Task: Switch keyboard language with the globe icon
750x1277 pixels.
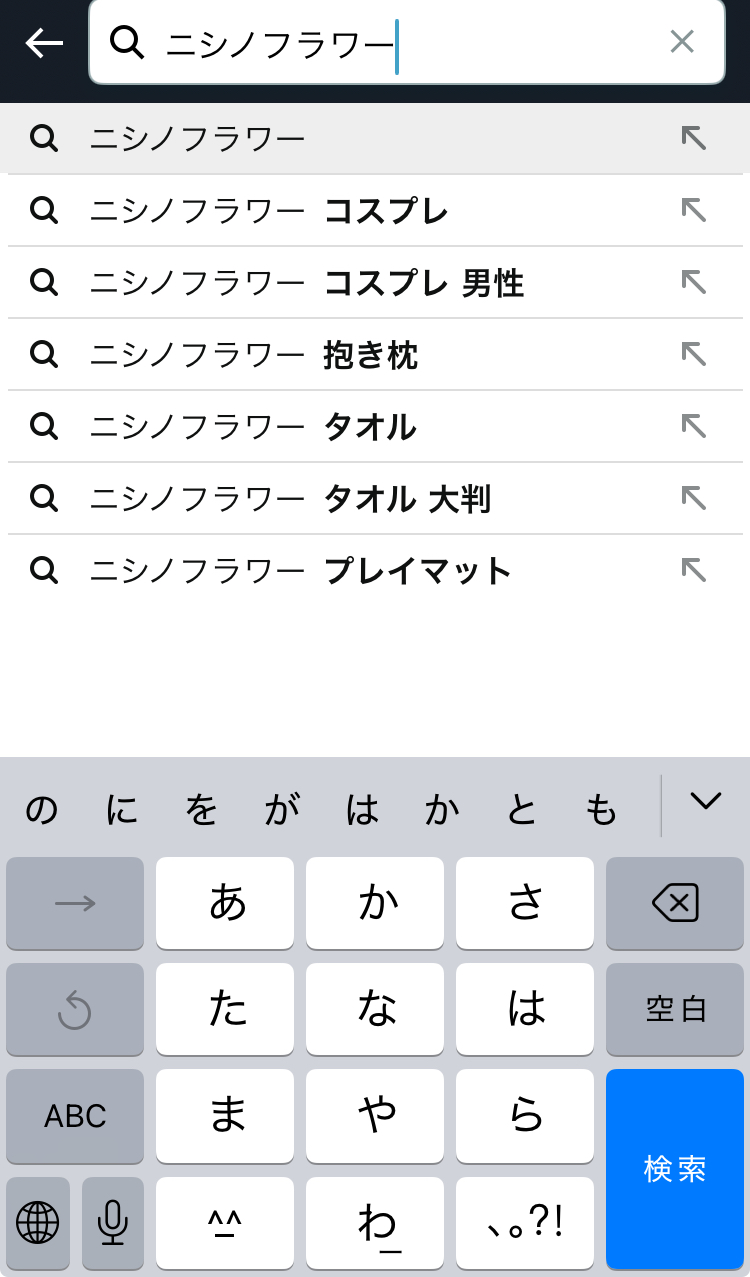Action: pyautogui.click(x=38, y=1222)
